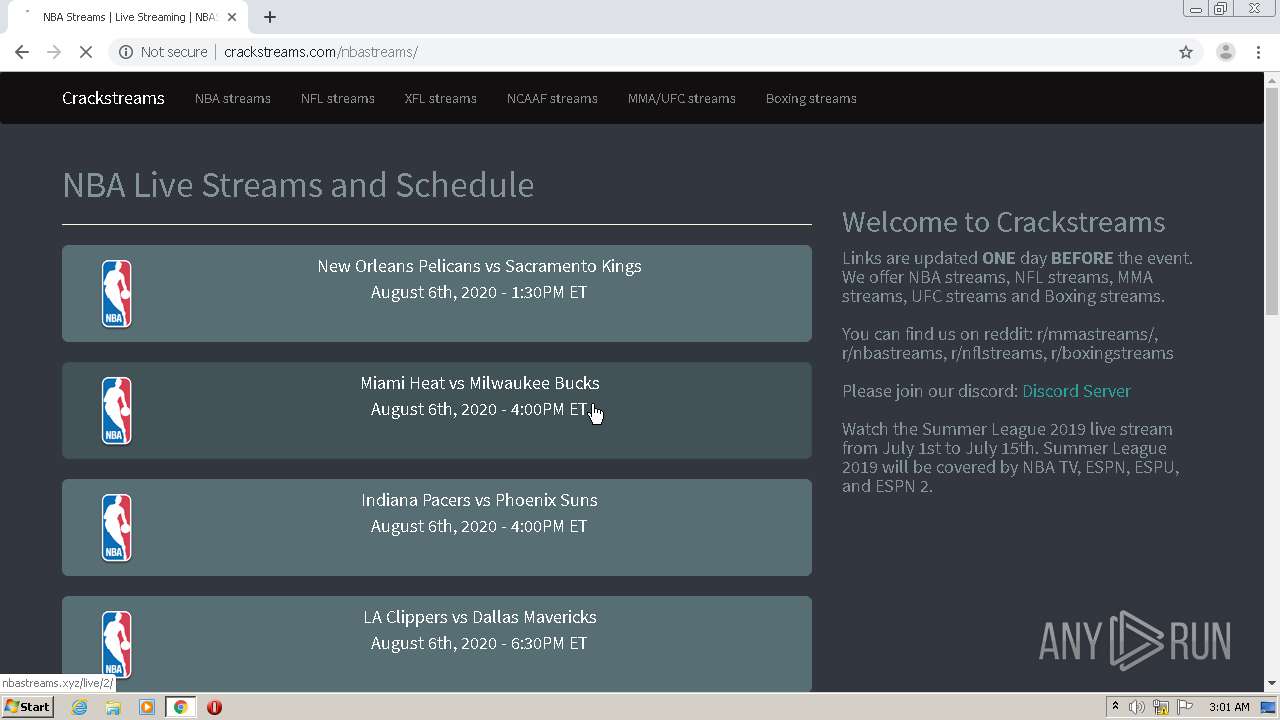Go to NFL streams nav item
This screenshot has height=720, width=1280.
coord(338,98)
